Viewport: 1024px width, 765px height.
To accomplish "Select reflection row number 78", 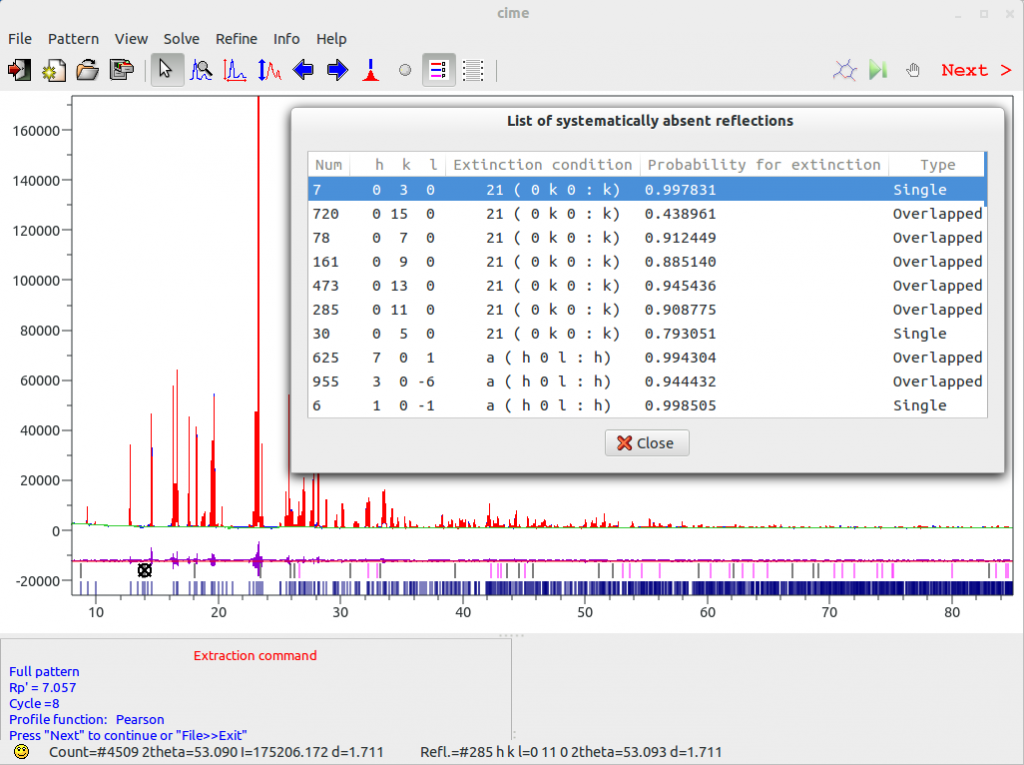I will click(x=647, y=238).
